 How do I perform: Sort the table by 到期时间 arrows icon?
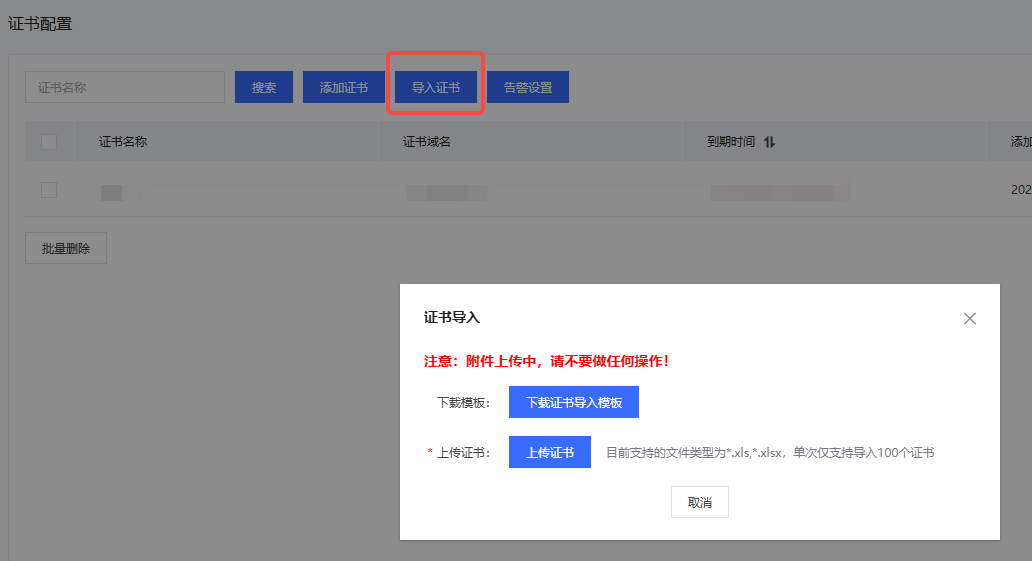coord(769,142)
